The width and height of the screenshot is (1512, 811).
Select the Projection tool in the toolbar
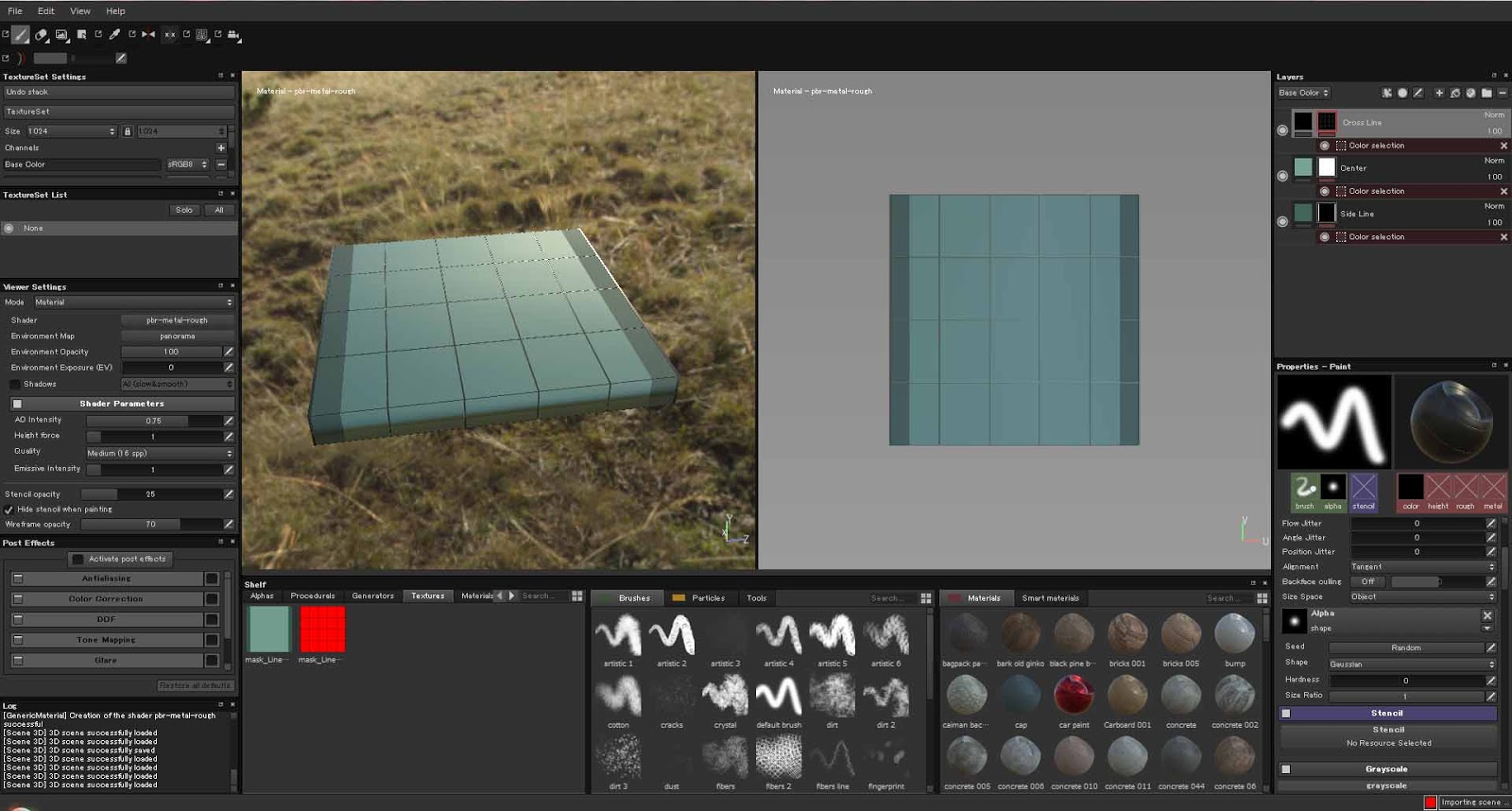[61, 35]
